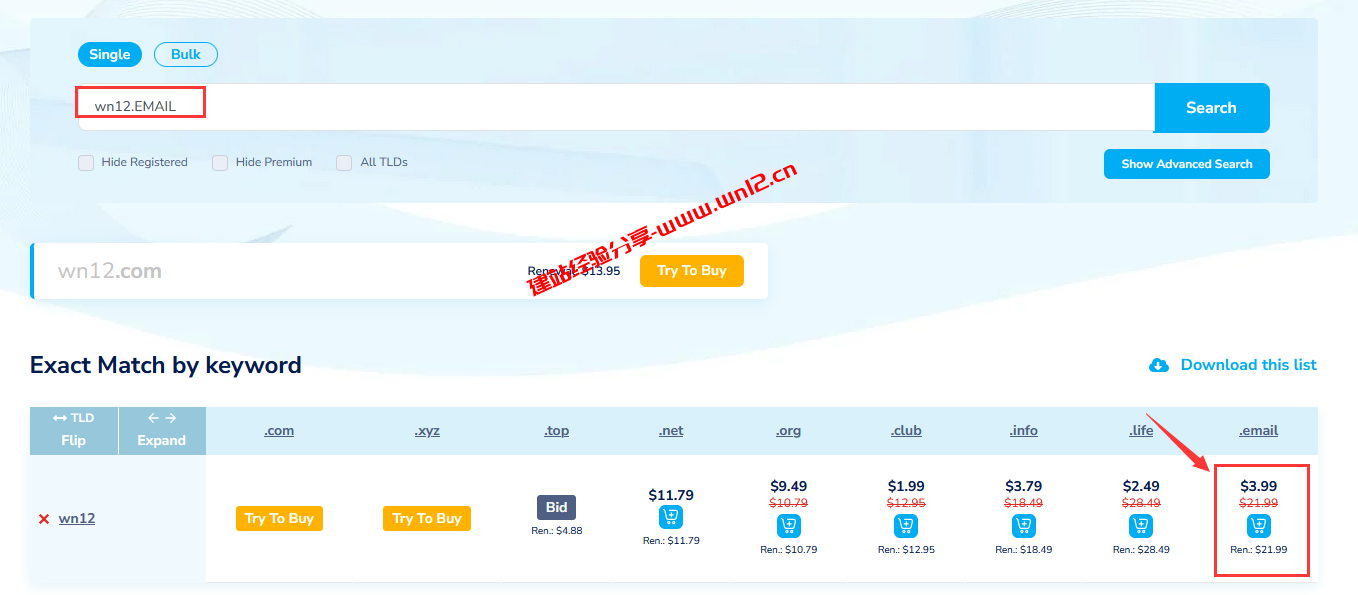The height and width of the screenshot is (595, 1358).
Task: Enable All TLDs filter
Action: pos(344,162)
